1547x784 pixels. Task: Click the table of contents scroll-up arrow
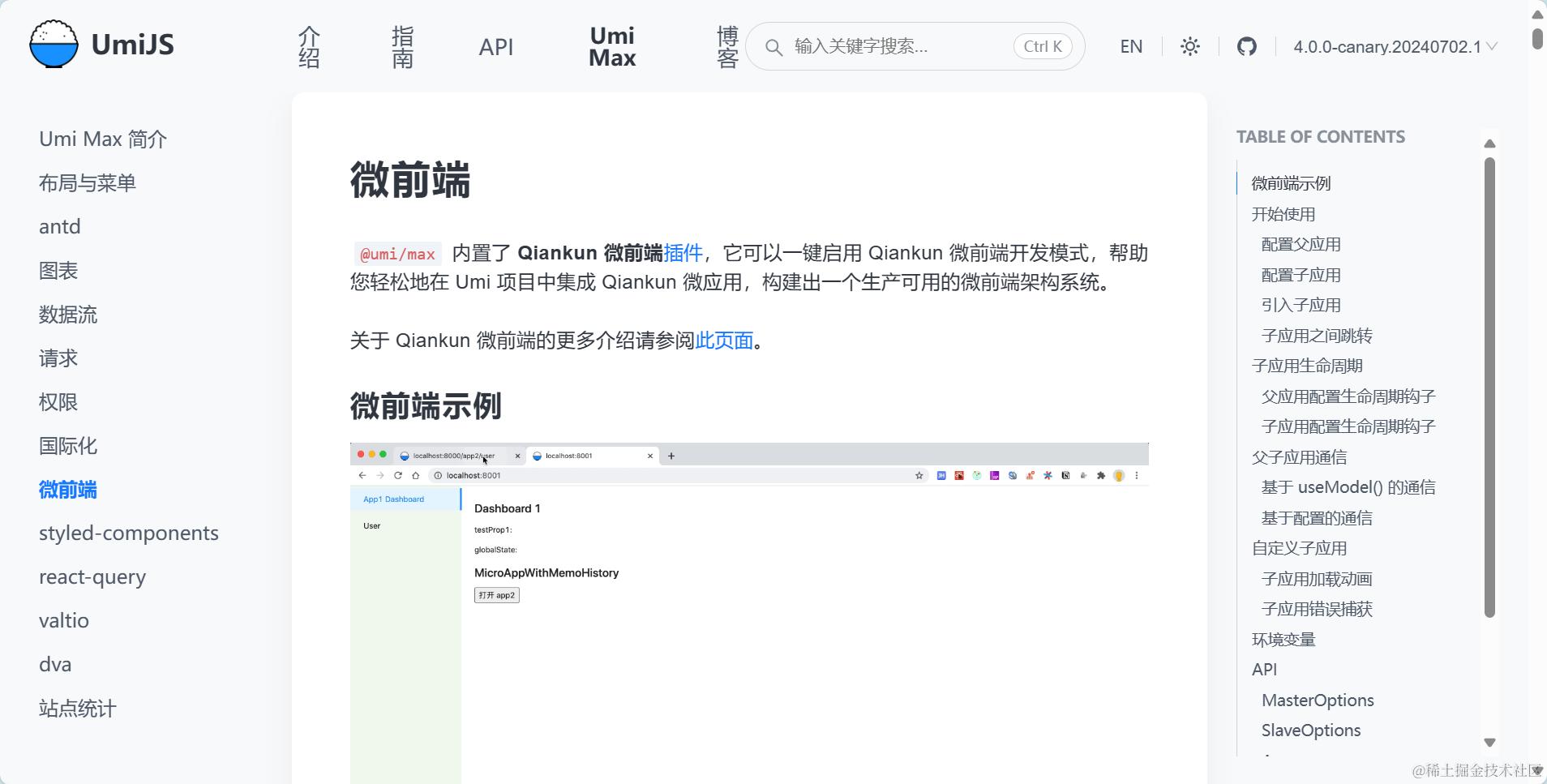click(1489, 144)
